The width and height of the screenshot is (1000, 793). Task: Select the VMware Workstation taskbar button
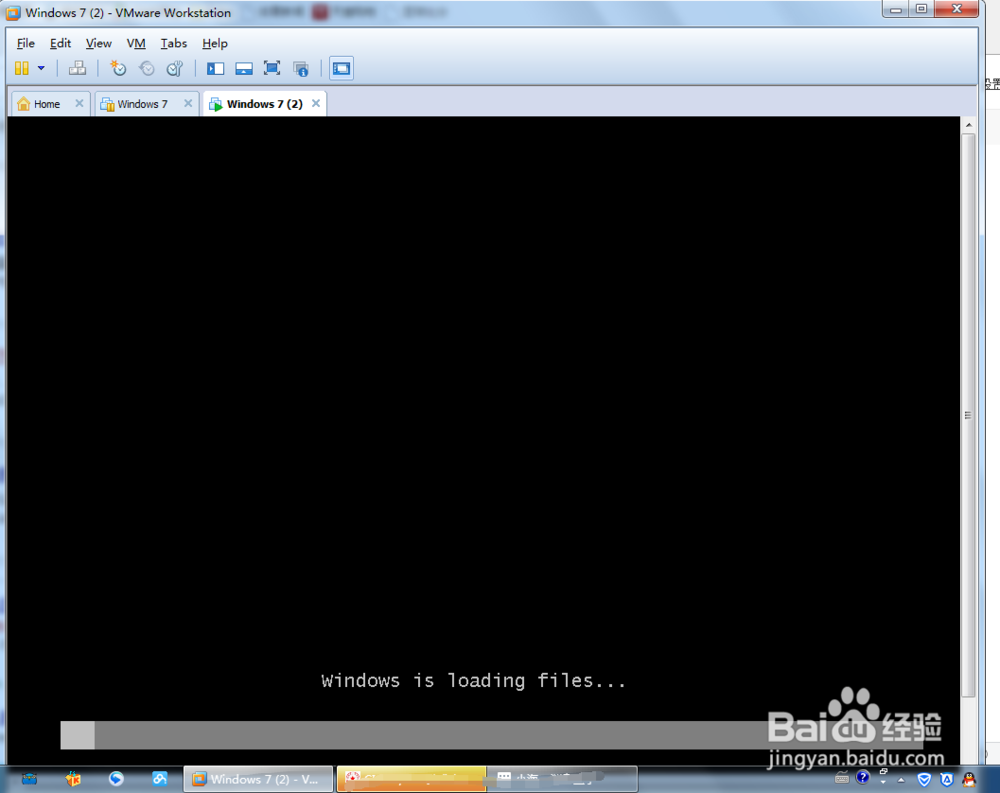258,778
